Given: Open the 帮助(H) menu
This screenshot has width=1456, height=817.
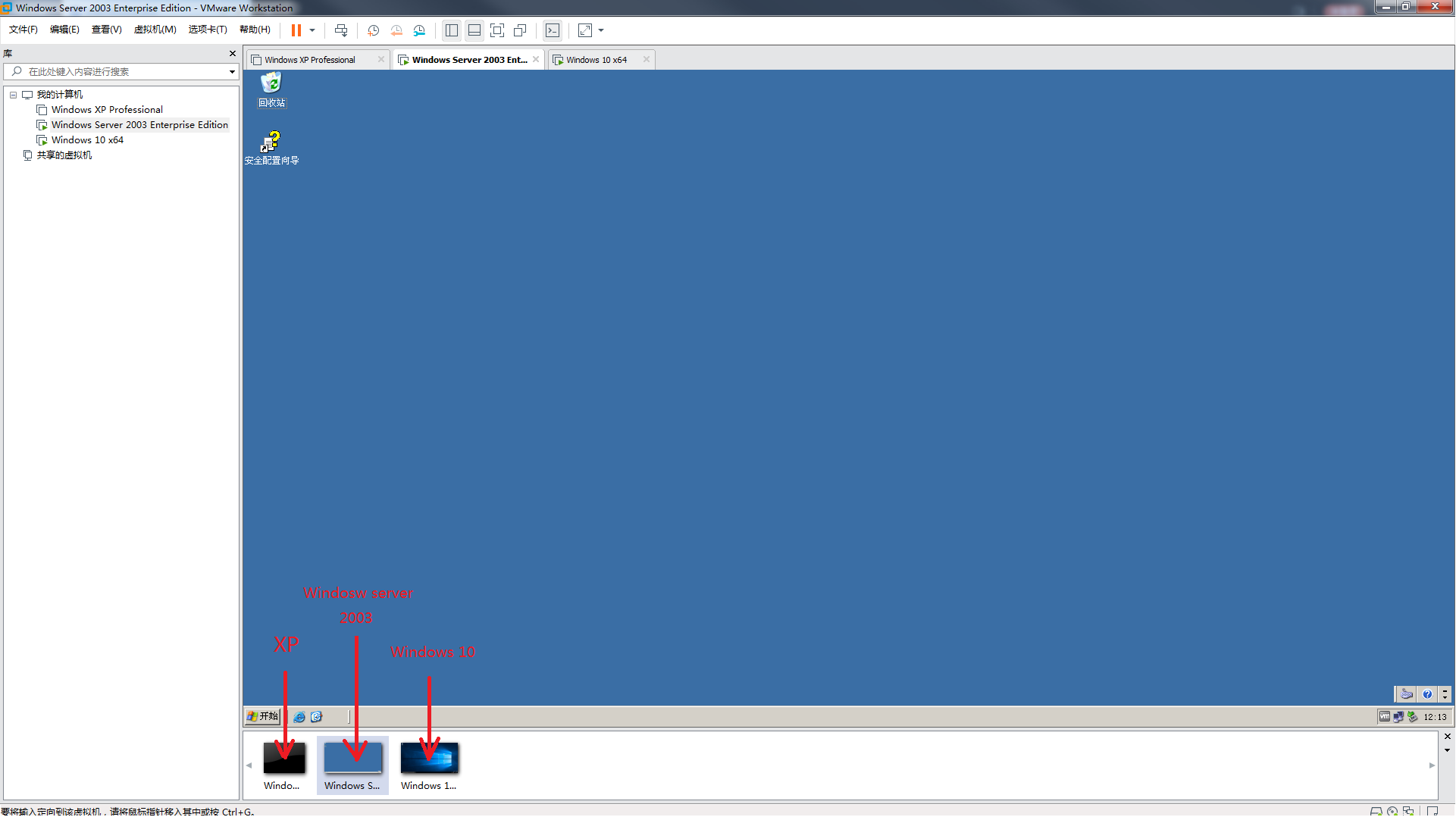Looking at the screenshot, I should click(255, 30).
